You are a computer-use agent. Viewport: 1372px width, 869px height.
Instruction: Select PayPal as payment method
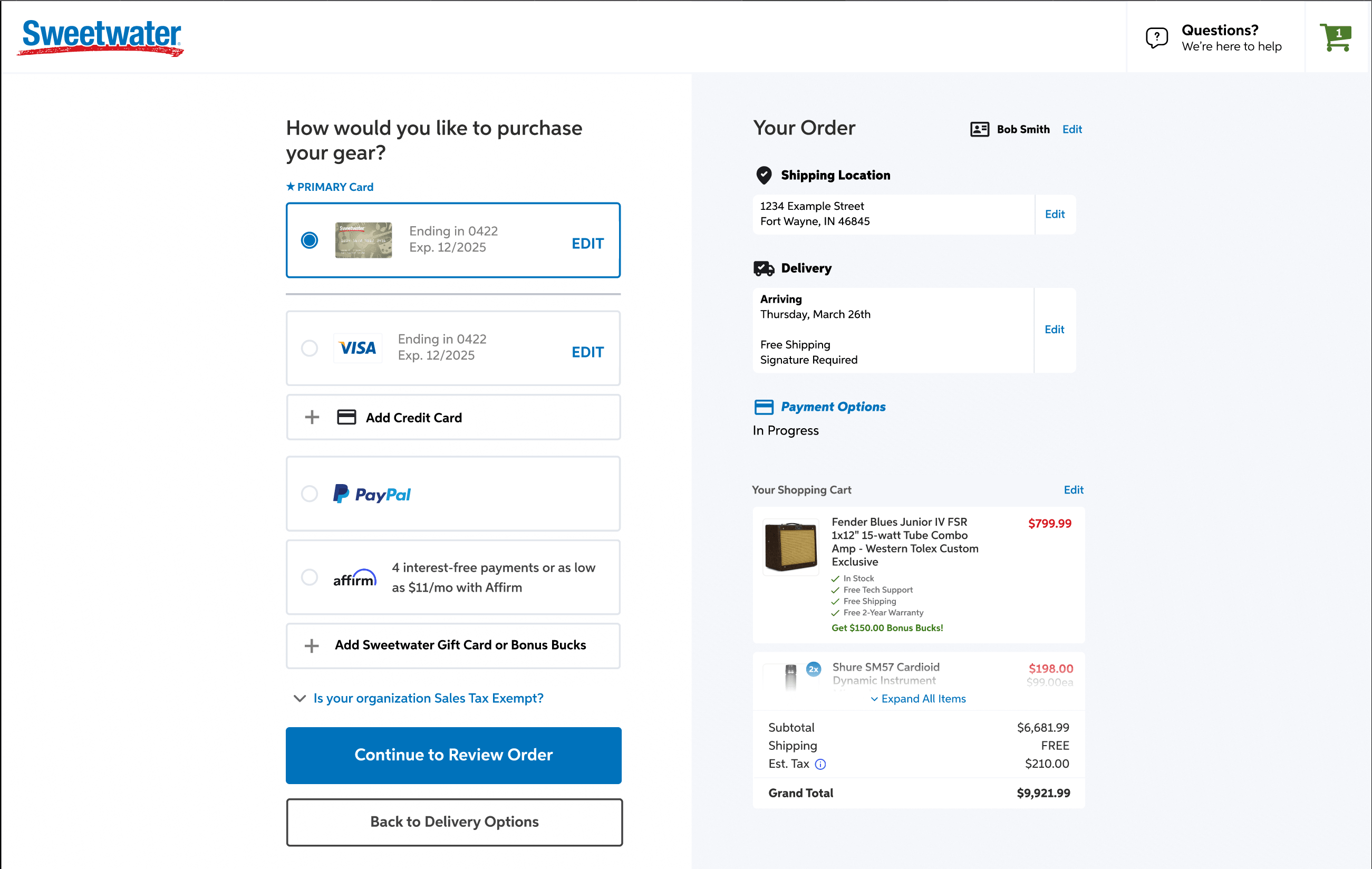pos(310,494)
